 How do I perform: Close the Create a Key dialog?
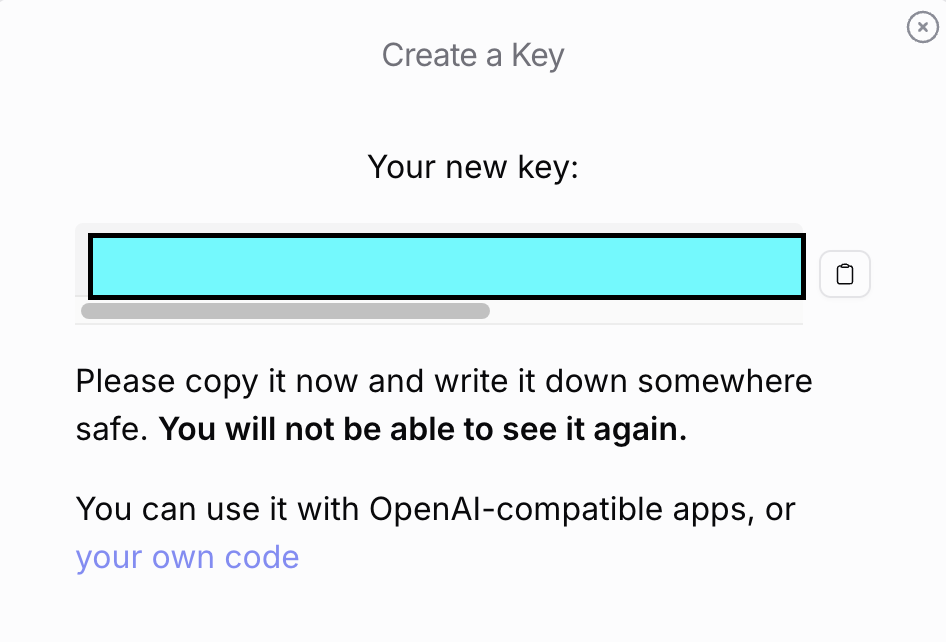(x=922, y=27)
